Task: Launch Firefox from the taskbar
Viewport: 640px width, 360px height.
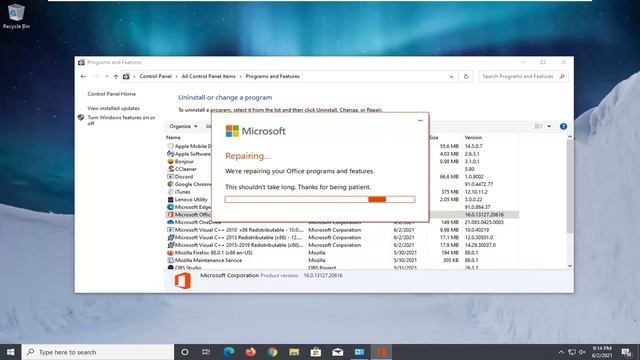Action: 251,352
